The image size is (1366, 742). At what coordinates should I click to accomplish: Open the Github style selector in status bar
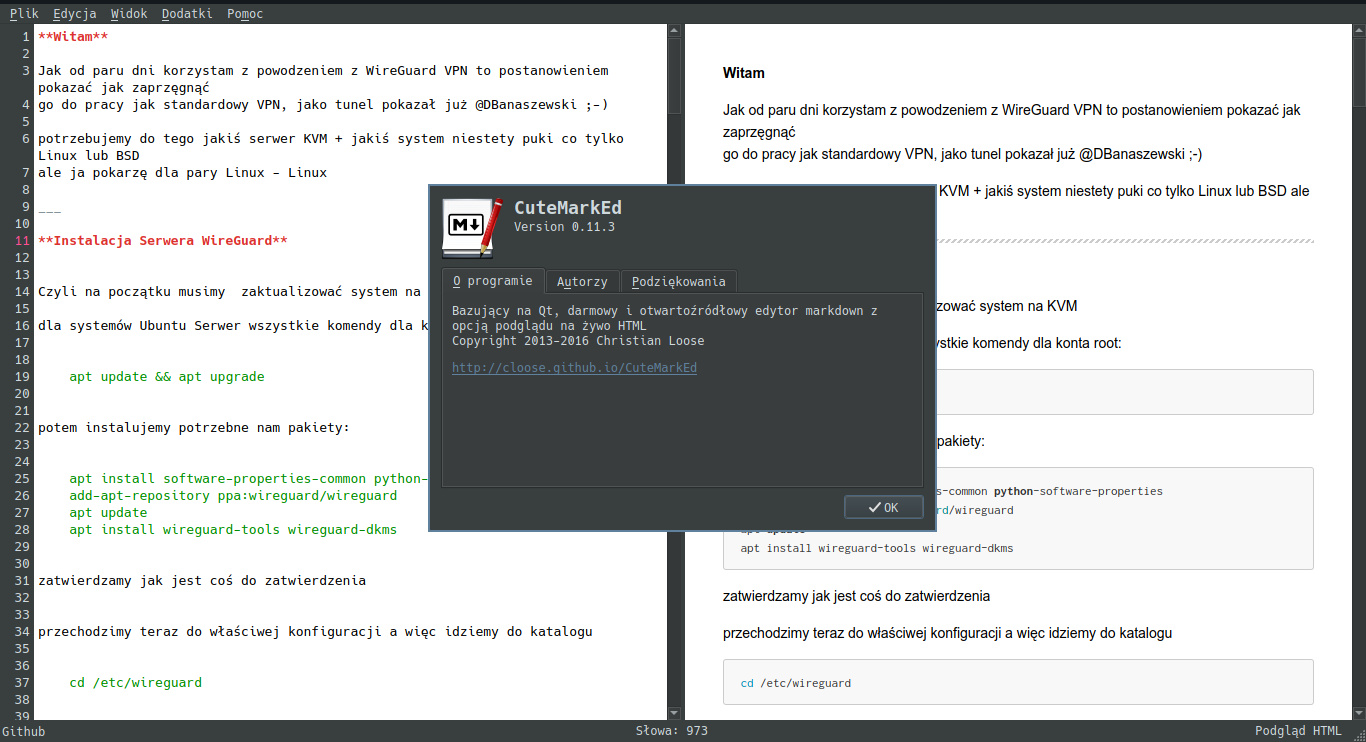[x=24, y=731]
